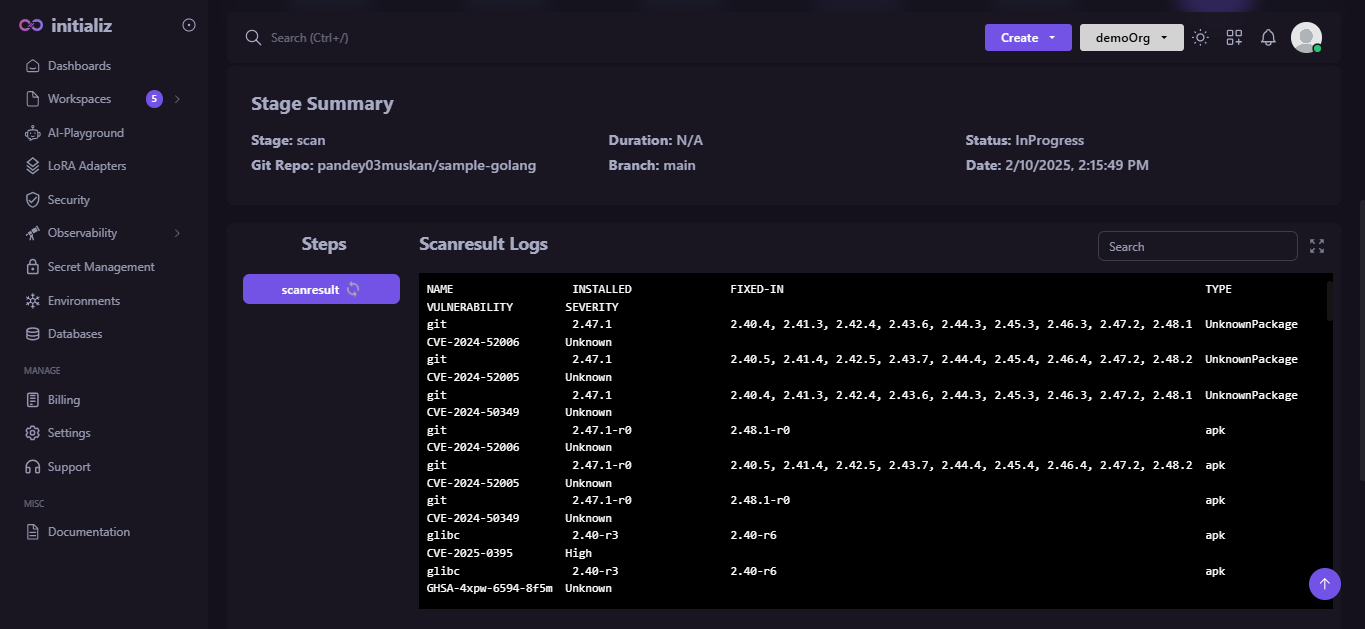Click the Git Repo pandey03muskan/sample-golang text
This screenshot has width=1365, height=629.
pos(394,165)
